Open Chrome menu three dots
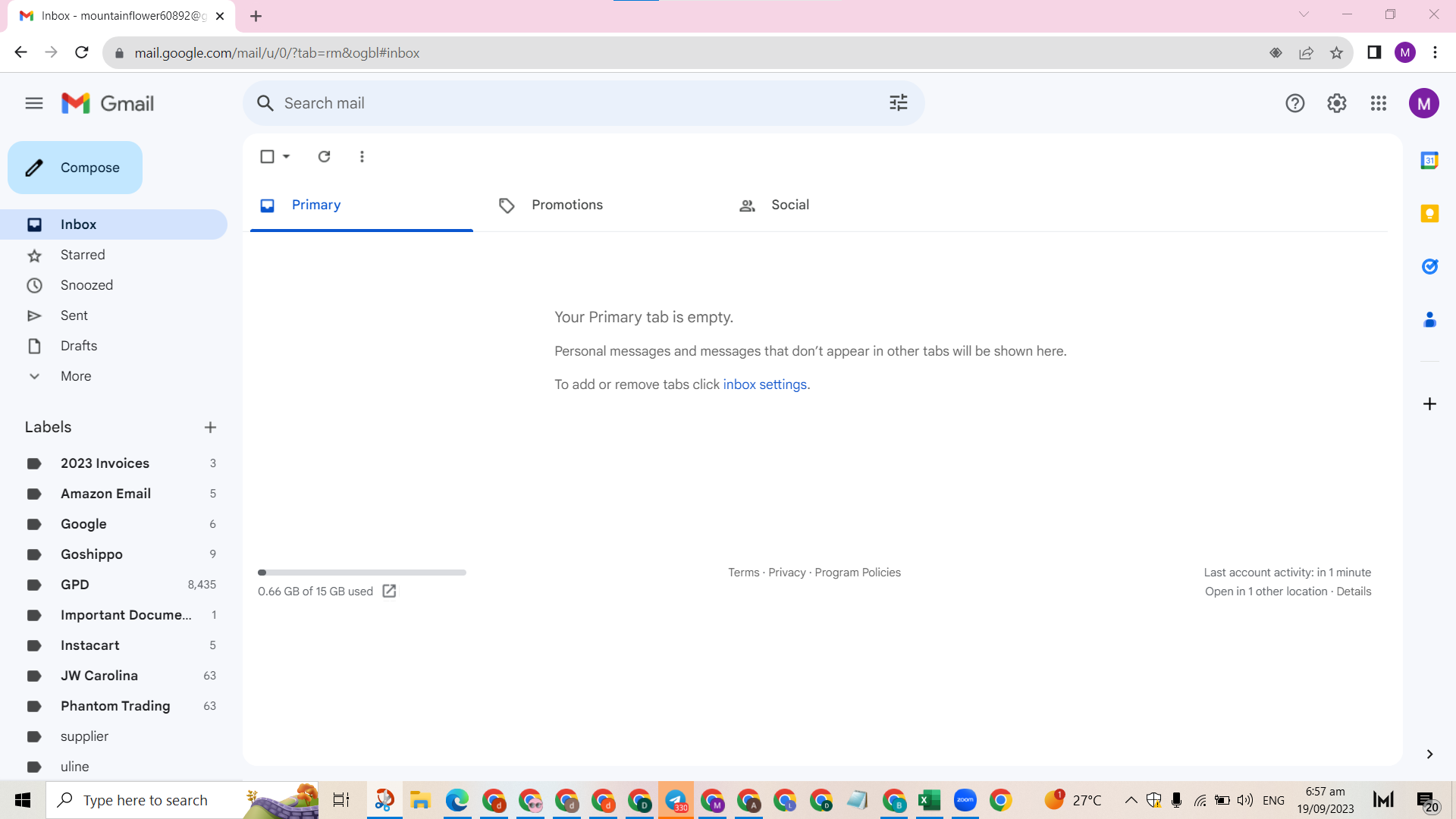1456x819 pixels. pyautogui.click(x=1435, y=52)
